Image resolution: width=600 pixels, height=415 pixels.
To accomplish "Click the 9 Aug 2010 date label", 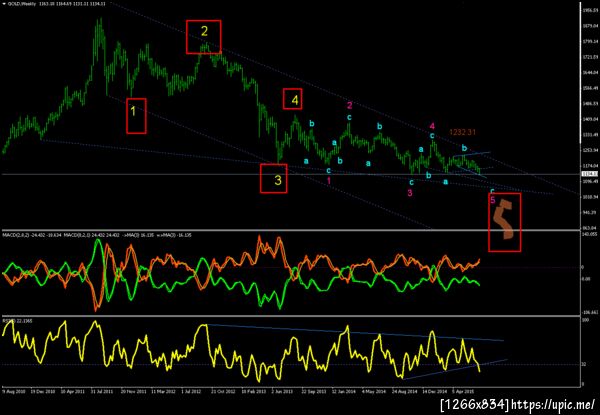I will pos(13,392).
